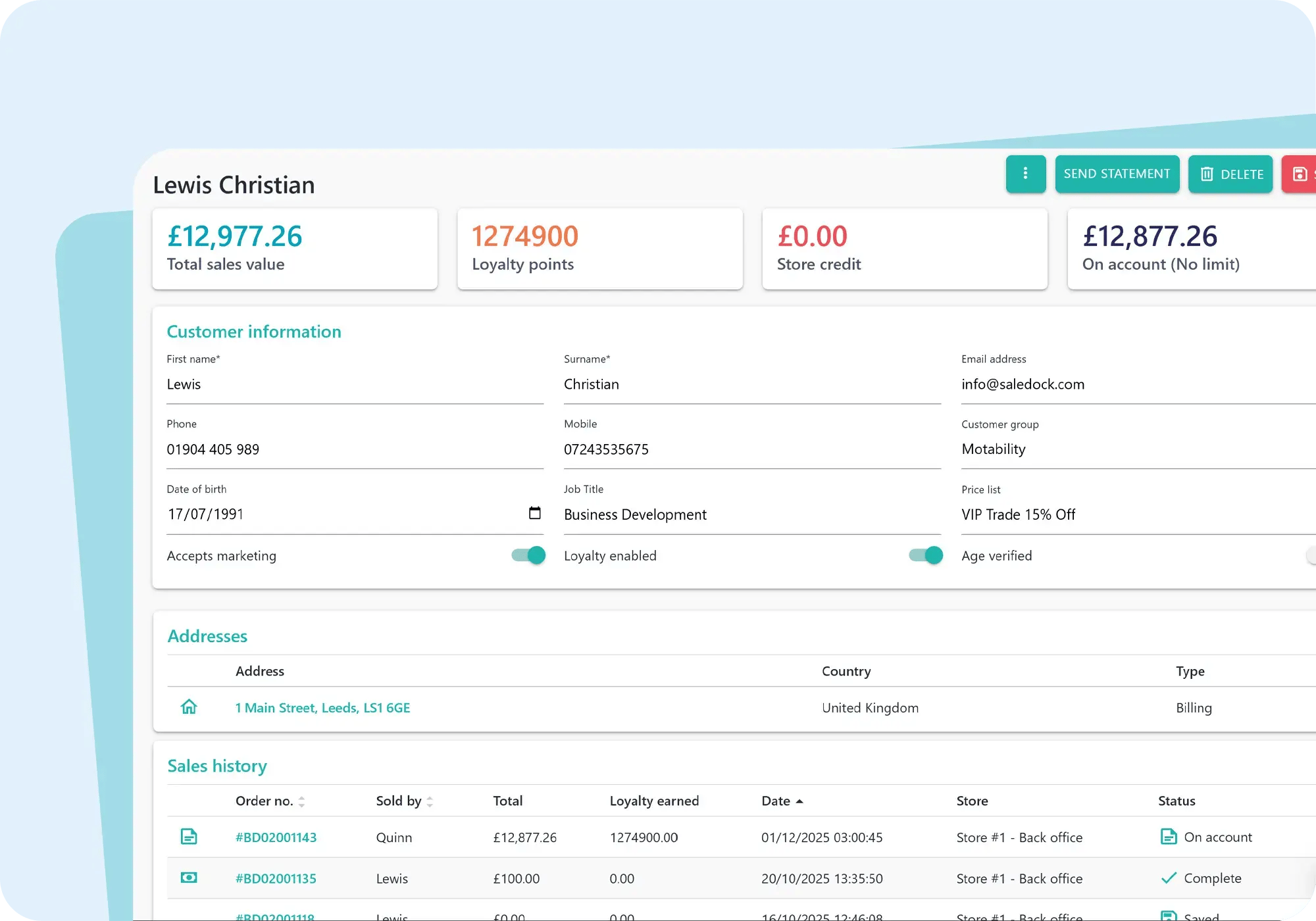The image size is (1316, 921).
Task: Click the red save icon button
Action: click(x=1300, y=174)
